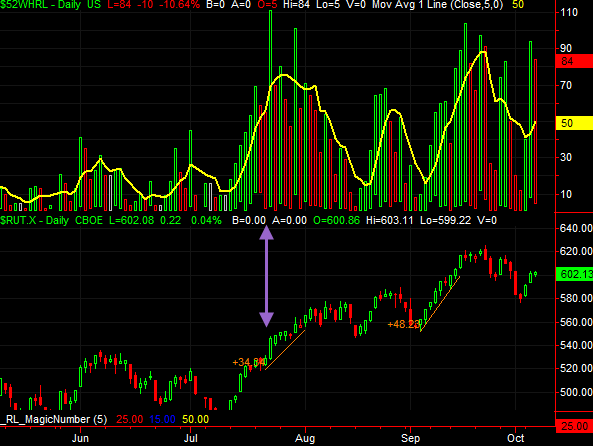This screenshot has width=593, height=446.
Task: Click the +34.64 orange trendline label
Action: [x=249, y=362]
